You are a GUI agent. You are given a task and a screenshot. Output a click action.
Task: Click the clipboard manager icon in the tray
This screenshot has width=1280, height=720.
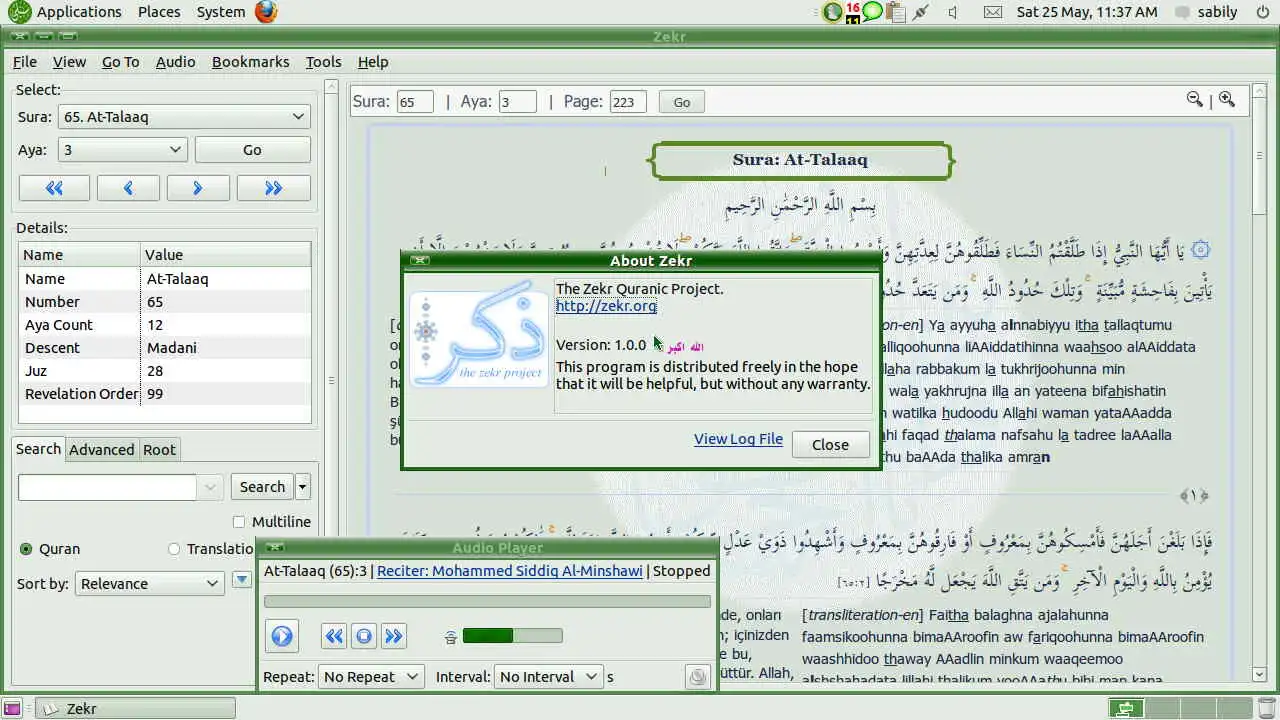point(895,12)
